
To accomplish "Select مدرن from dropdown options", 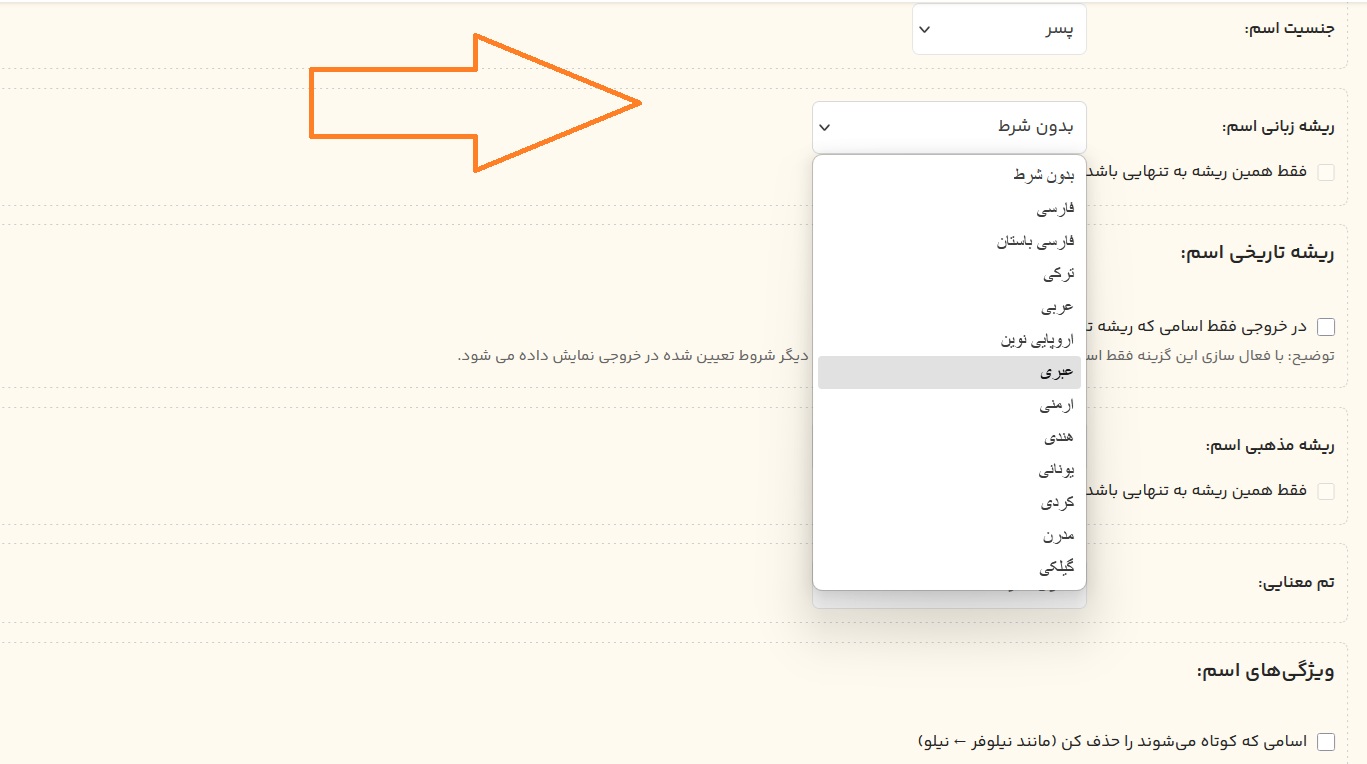I will [x=949, y=535].
